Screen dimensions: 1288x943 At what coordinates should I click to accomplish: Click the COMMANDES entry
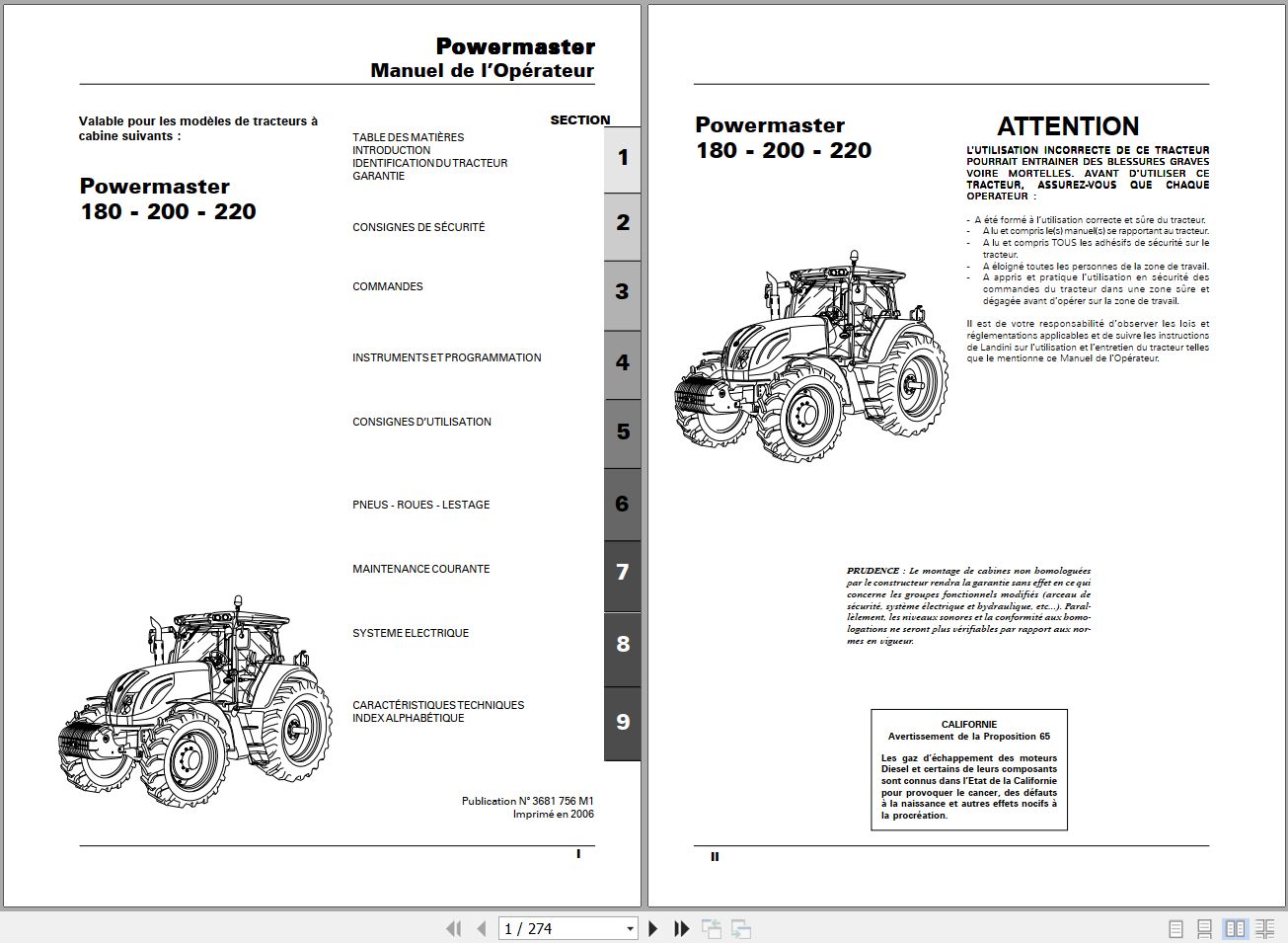click(388, 286)
